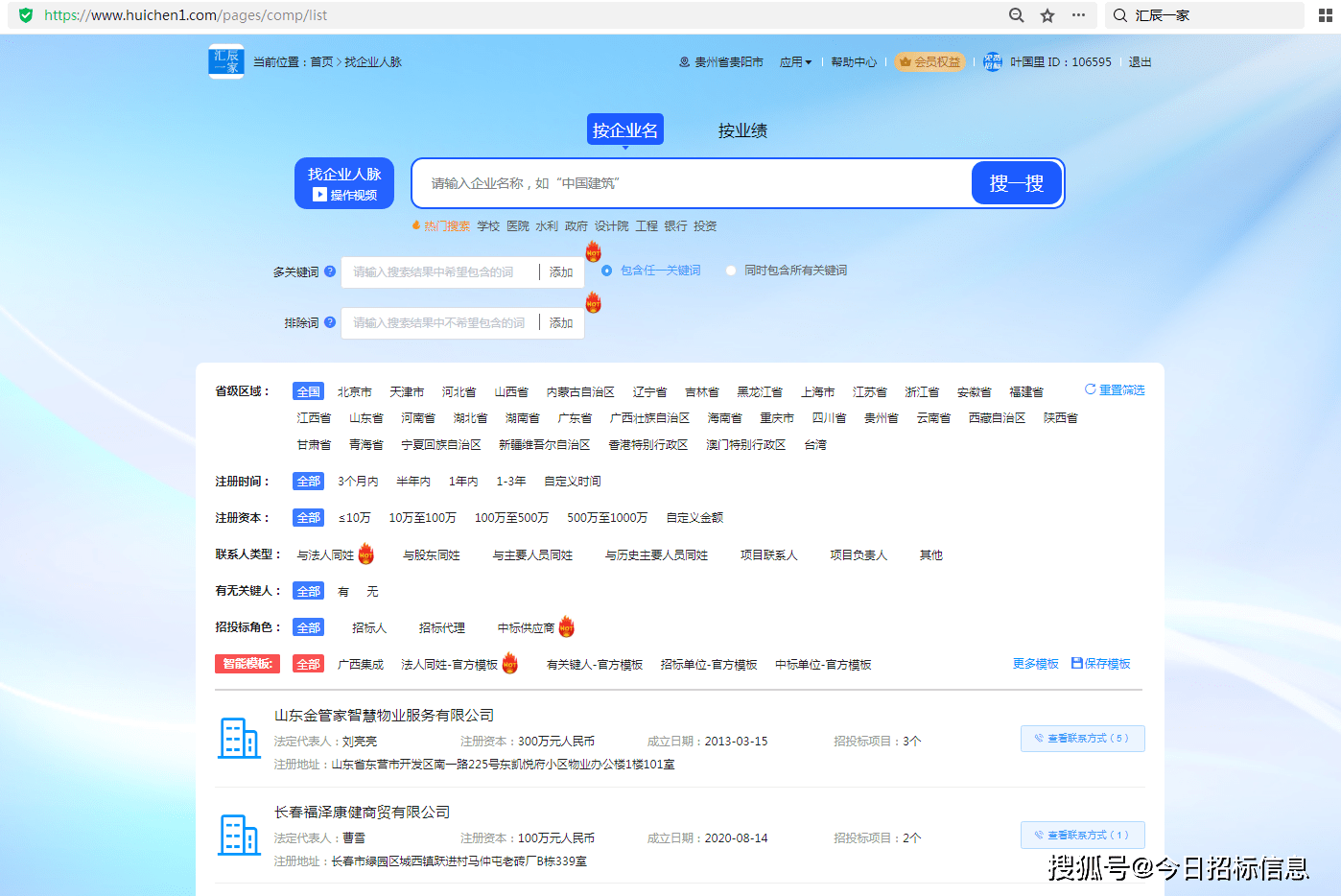1341x896 pixels.
Task: Click the browser zoom magnifier icon
Action: (1016, 15)
